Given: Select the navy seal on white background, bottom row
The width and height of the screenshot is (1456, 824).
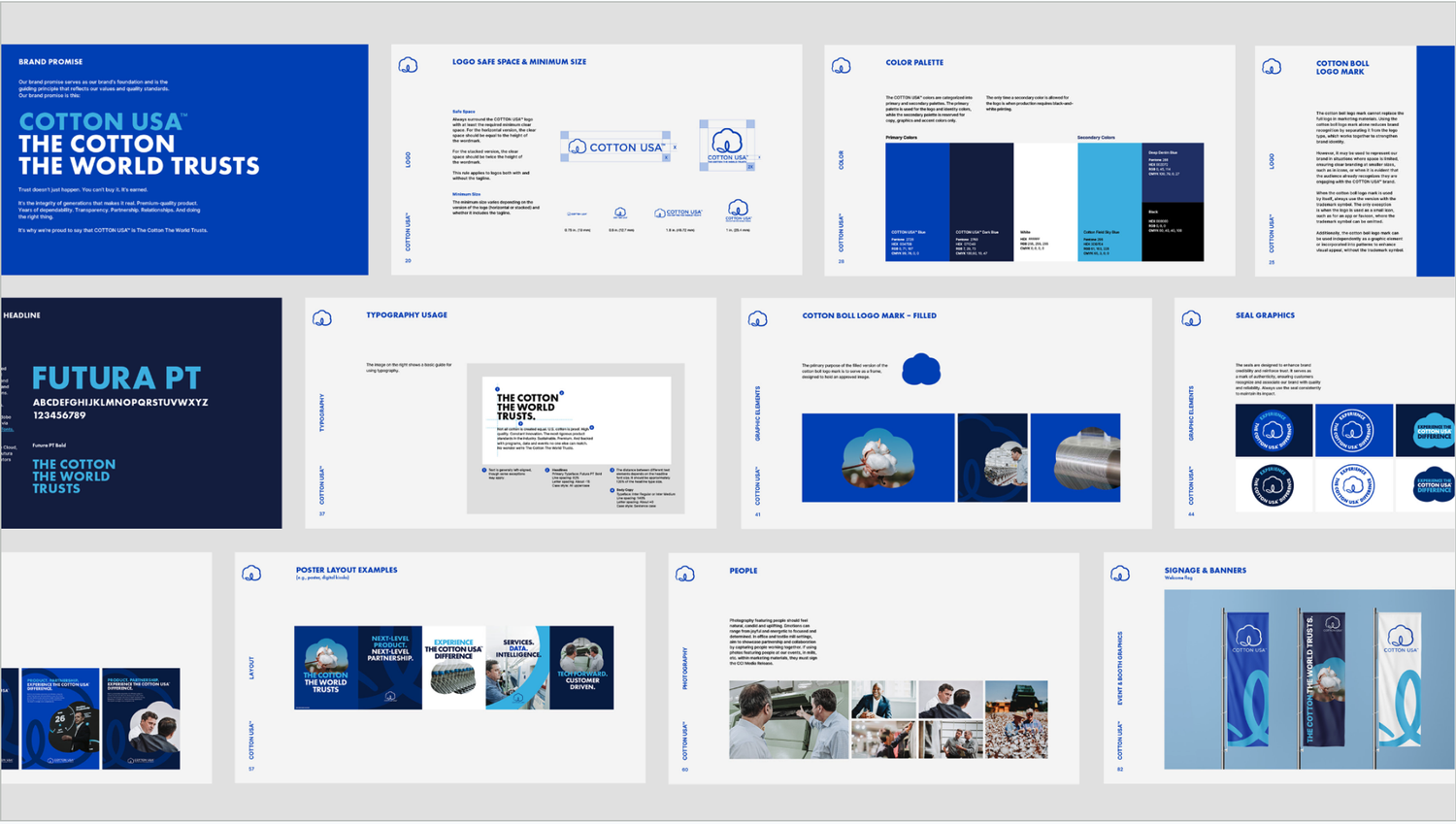Looking at the screenshot, I should point(1273,485).
